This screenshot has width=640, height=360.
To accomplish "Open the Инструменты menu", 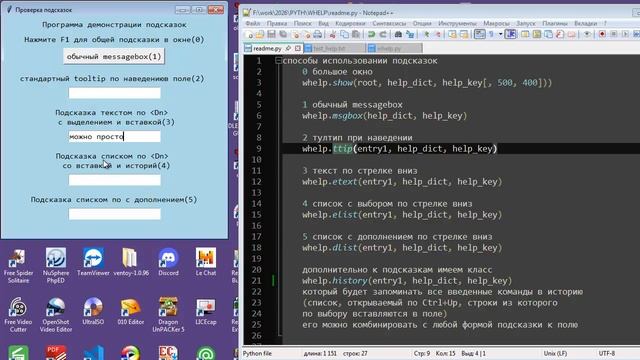I will click(x=457, y=23).
